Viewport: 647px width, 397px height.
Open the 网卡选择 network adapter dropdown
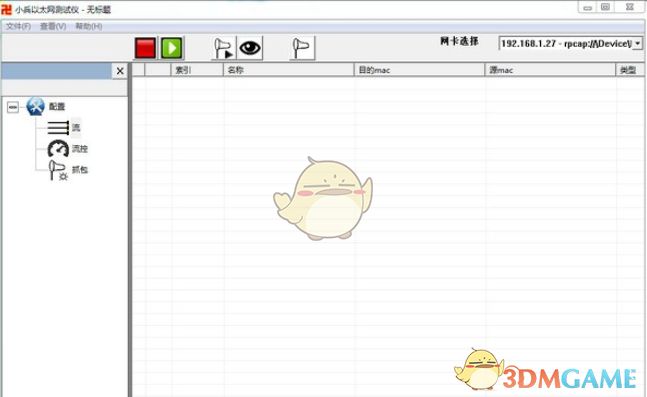pos(570,43)
